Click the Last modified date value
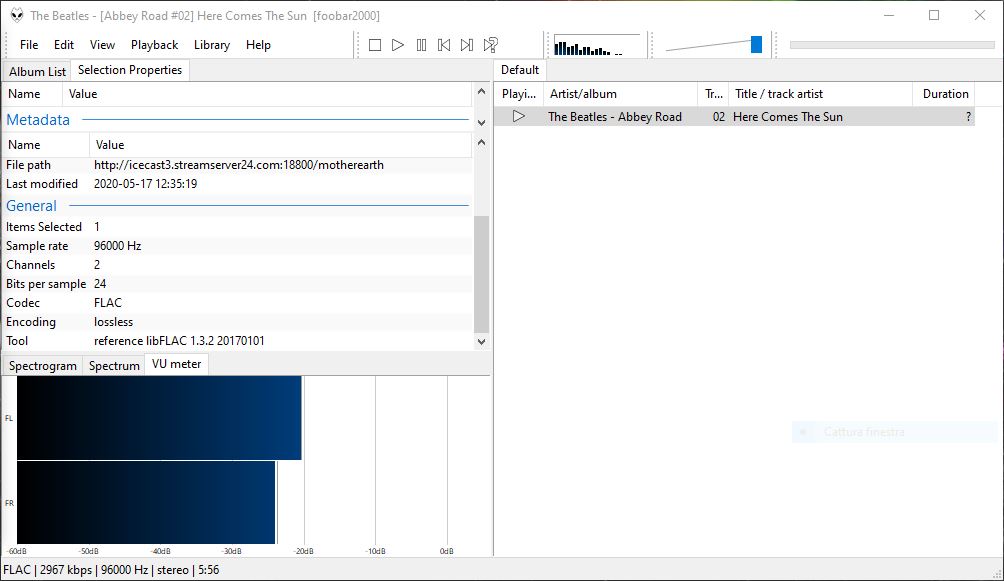1004x581 pixels. (145, 184)
